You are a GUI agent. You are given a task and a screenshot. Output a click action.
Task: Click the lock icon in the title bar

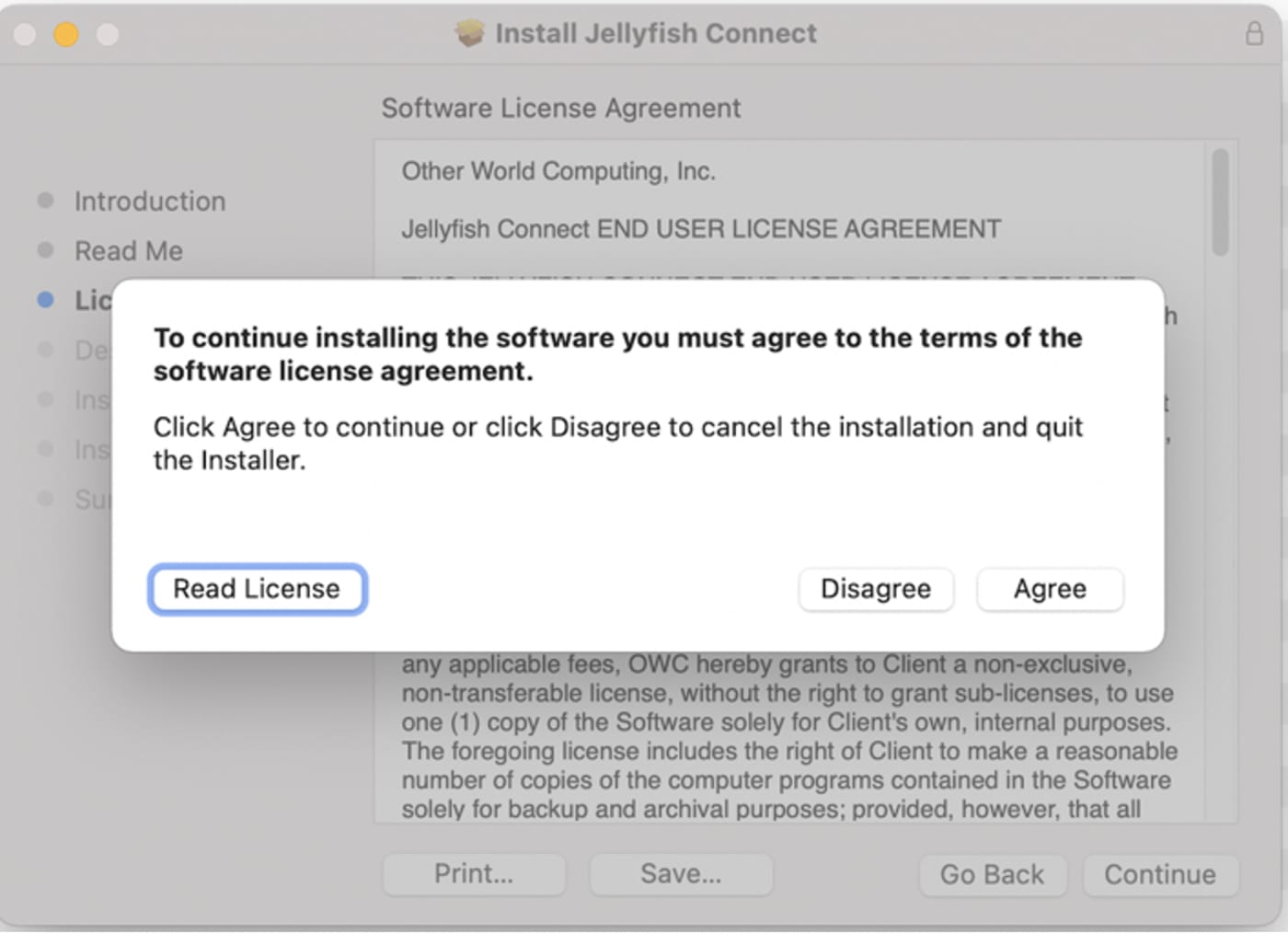click(x=1254, y=34)
